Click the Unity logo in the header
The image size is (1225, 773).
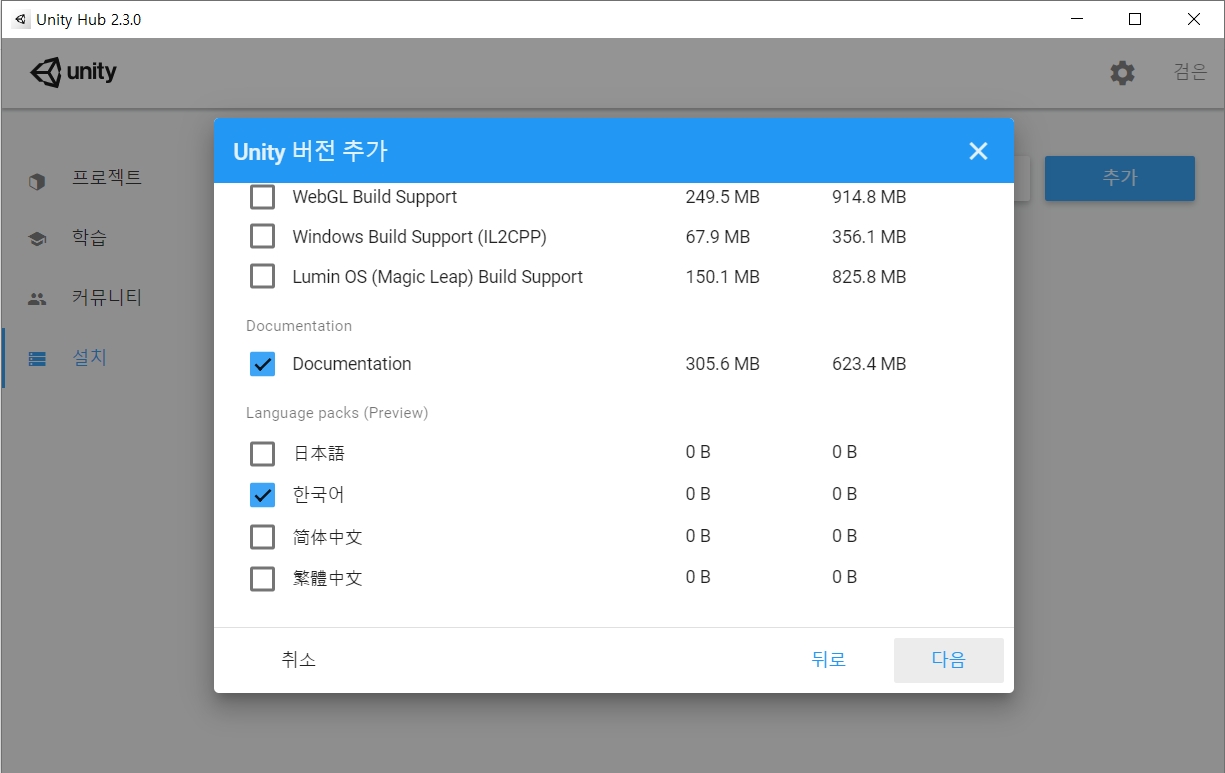coord(74,72)
